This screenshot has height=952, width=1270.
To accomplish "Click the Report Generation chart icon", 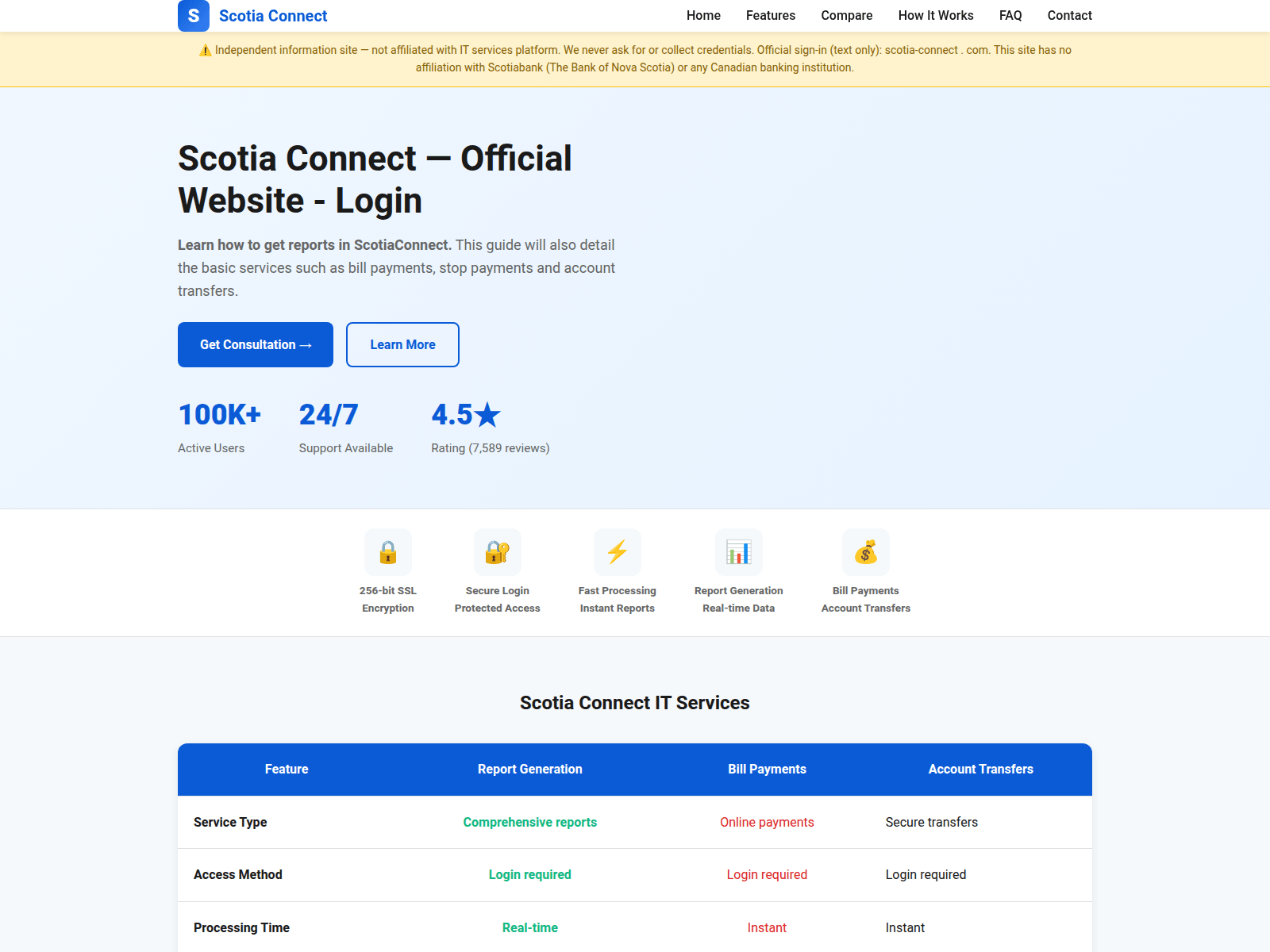I will 739,552.
